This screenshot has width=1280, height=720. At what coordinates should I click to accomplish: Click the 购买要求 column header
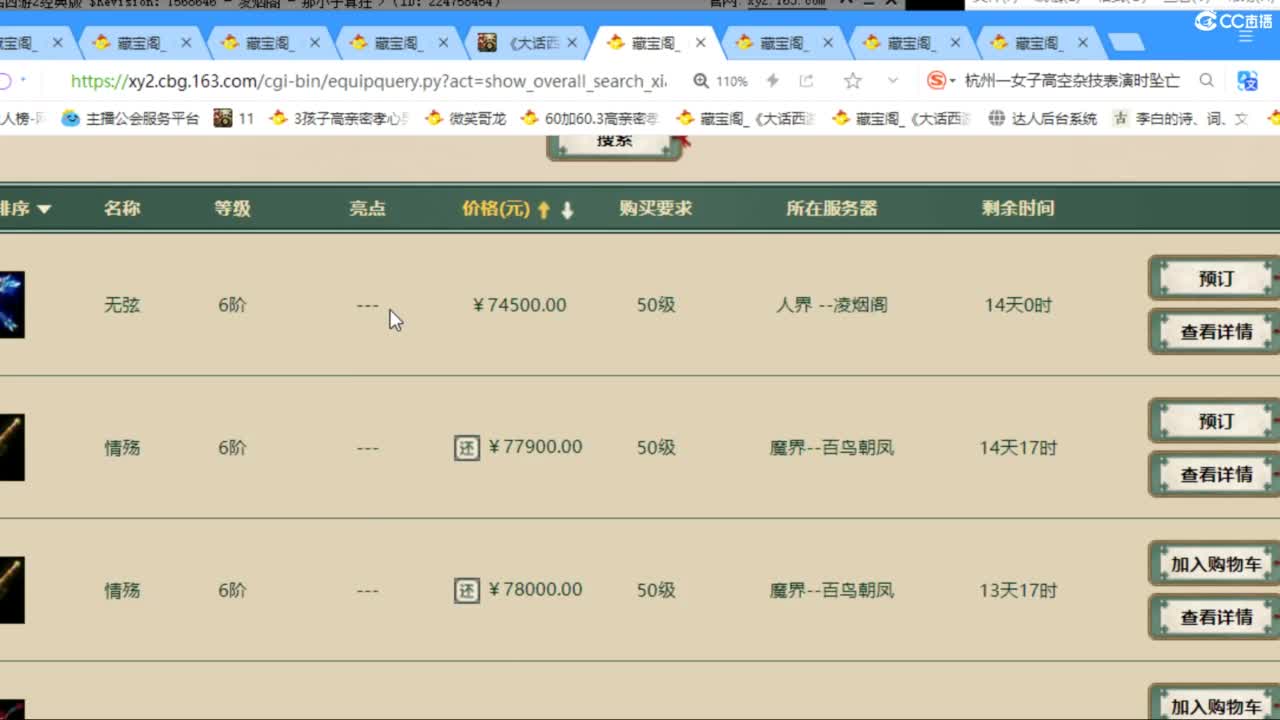click(655, 208)
